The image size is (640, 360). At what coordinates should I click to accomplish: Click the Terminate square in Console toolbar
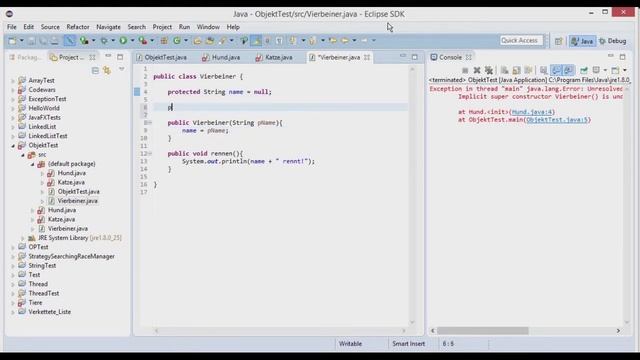(465, 70)
